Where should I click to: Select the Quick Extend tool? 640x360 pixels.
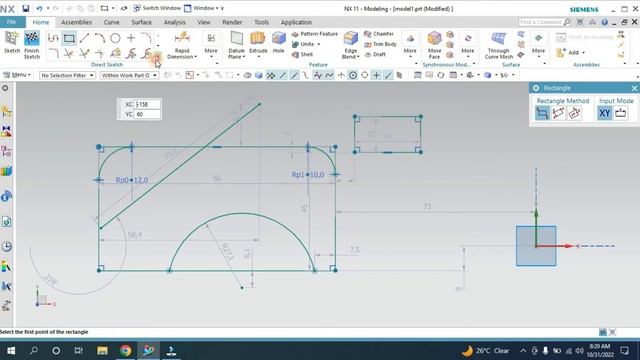pyautogui.click(x=84, y=53)
